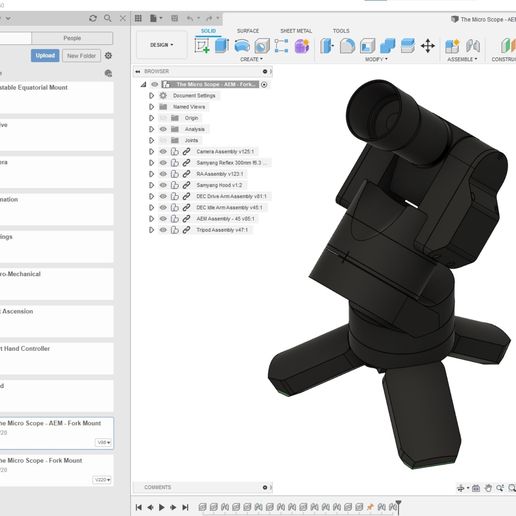
Task: Select the Revolve tool icon
Action: pyautogui.click(x=242, y=46)
